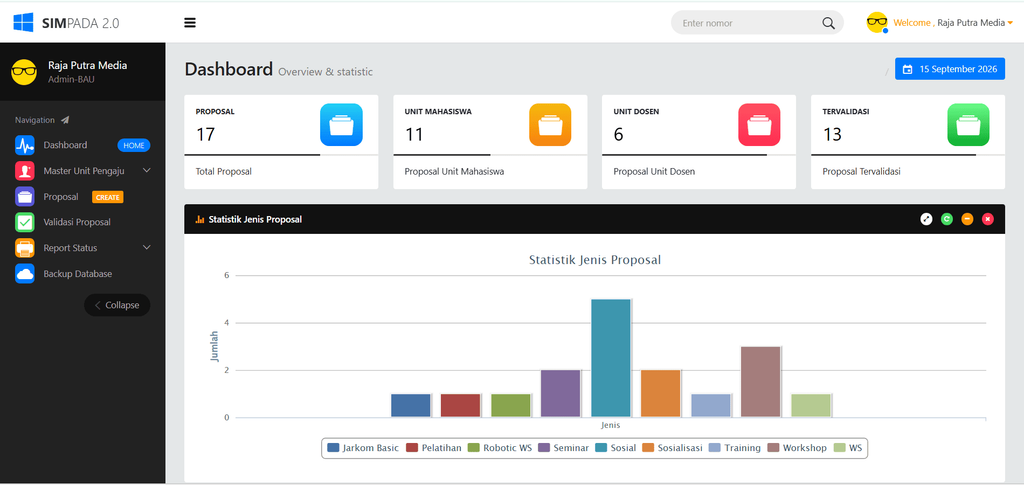The image size is (1024, 485).
Task: Click the Total Proposal text
Action: (x=223, y=172)
